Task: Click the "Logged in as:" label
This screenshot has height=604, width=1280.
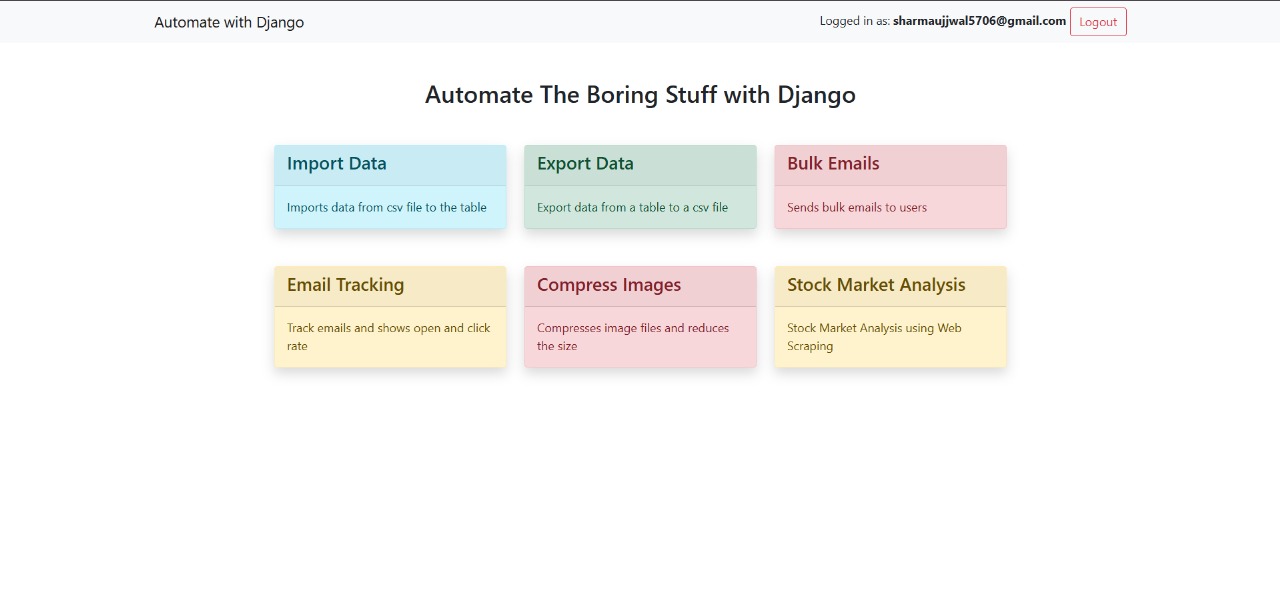Action: (854, 21)
